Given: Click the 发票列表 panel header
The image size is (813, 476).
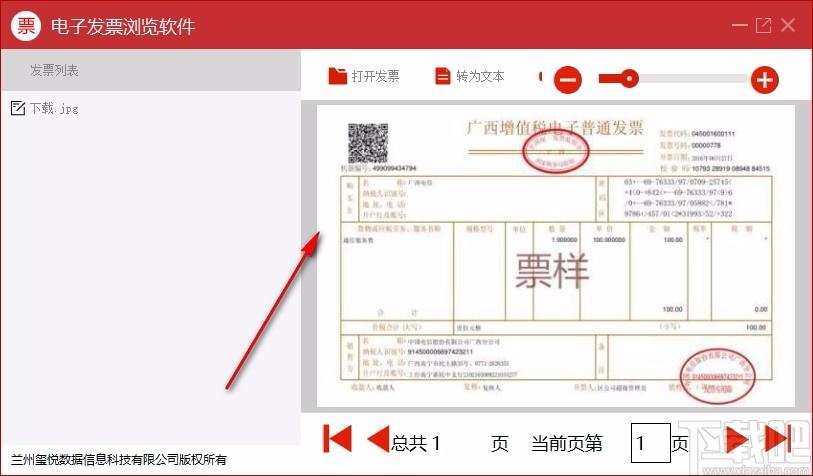Looking at the screenshot, I should (x=151, y=70).
